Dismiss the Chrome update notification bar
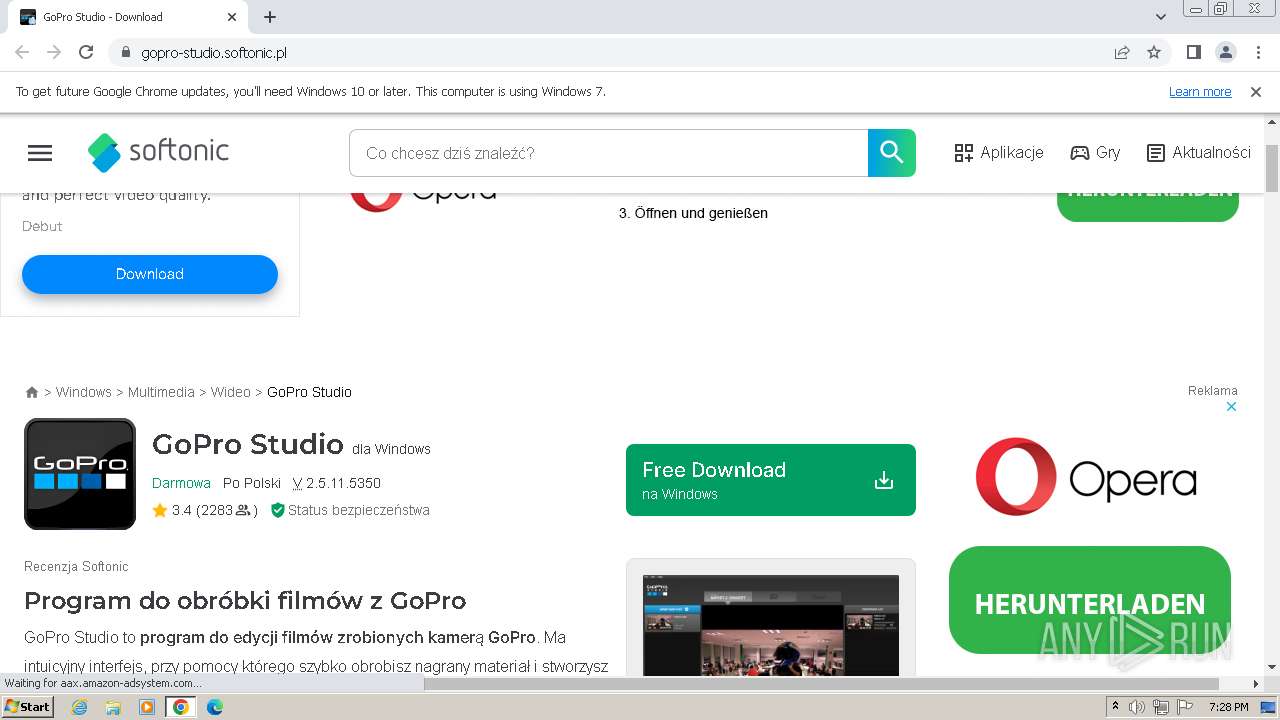 click(1256, 91)
